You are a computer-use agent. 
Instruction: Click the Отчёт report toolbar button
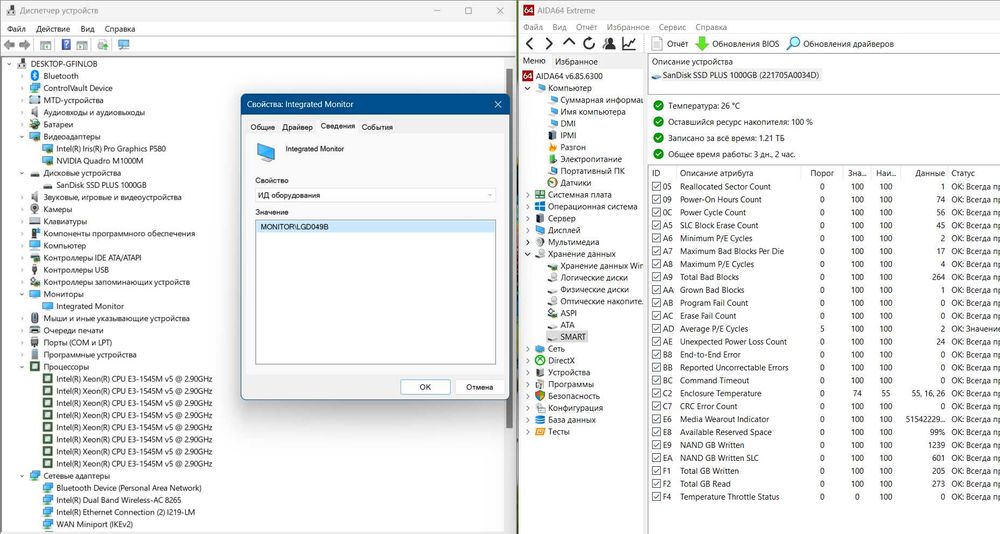[x=670, y=44]
